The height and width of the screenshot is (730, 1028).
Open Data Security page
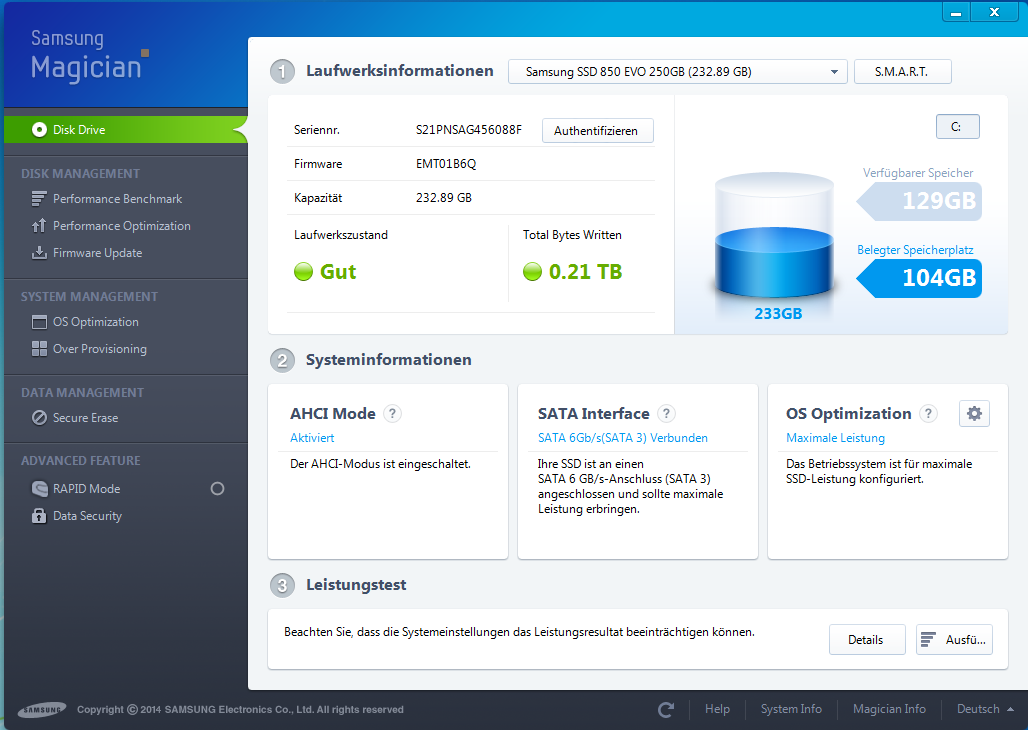coord(87,516)
